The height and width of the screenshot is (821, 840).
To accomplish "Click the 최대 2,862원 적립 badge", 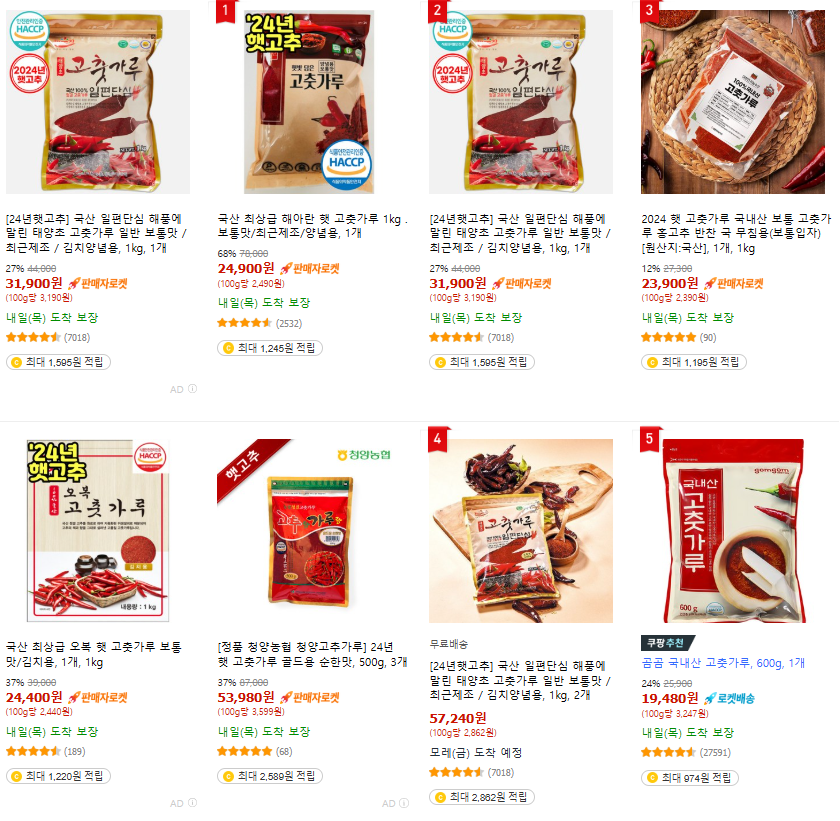I will coord(482,797).
